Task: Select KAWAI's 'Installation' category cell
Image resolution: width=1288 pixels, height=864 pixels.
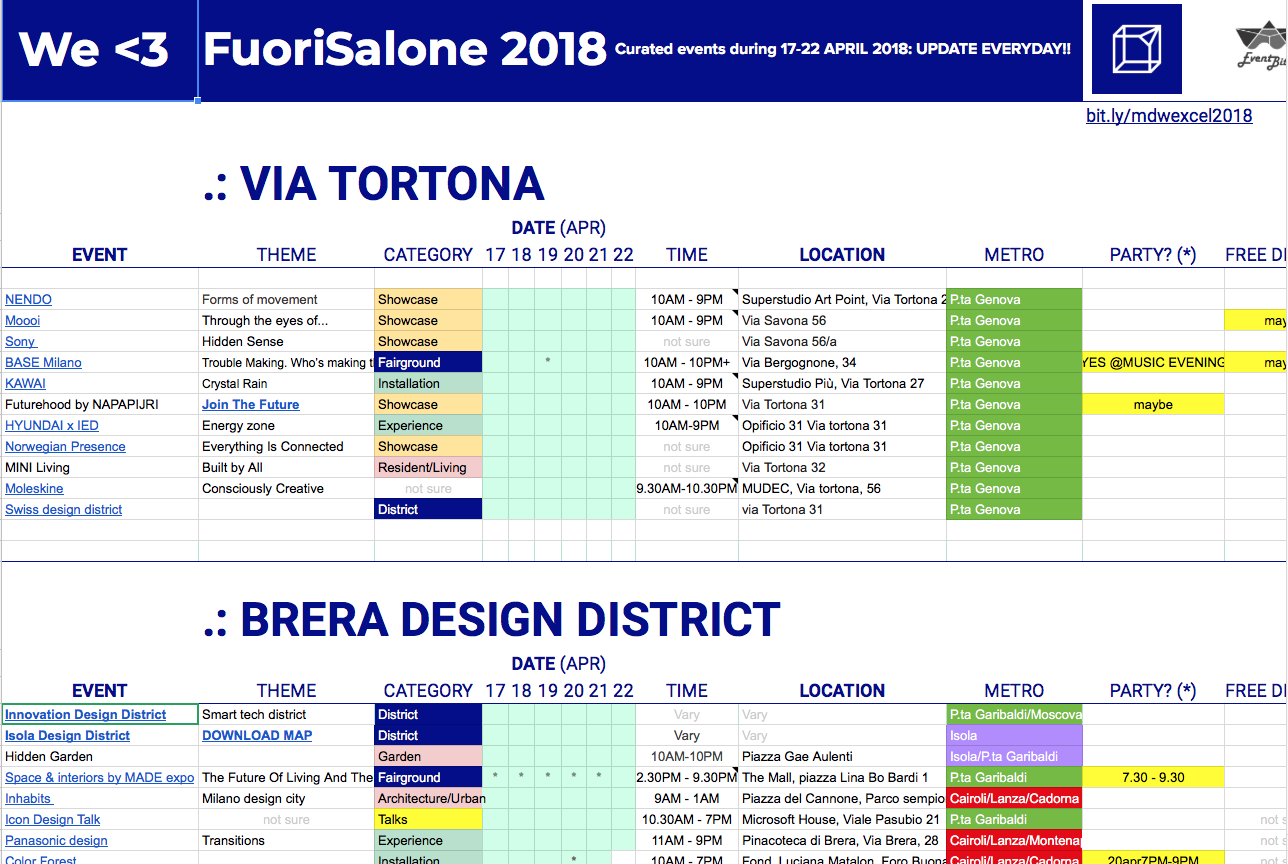Action: 428,383
